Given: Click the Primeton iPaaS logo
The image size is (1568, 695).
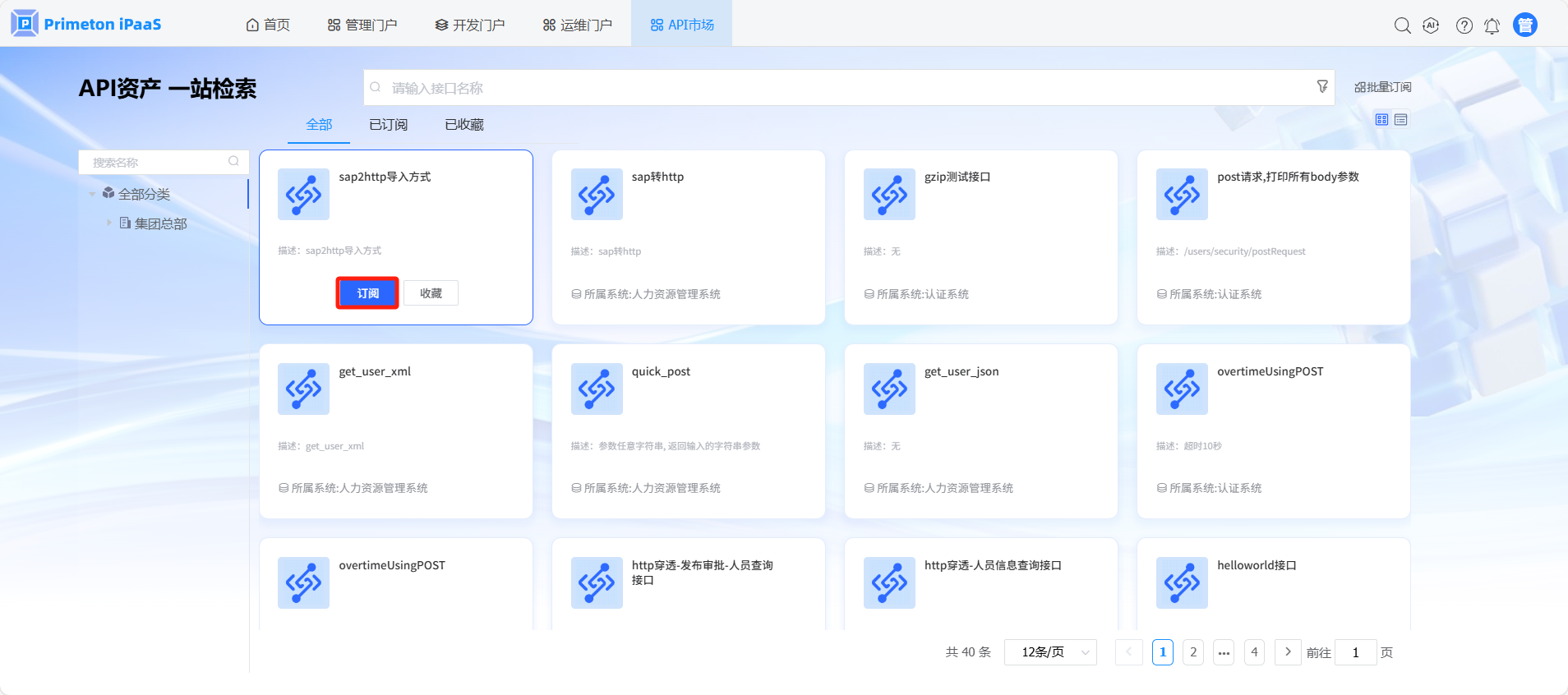Looking at the screenshot, I should click(86, 24).
